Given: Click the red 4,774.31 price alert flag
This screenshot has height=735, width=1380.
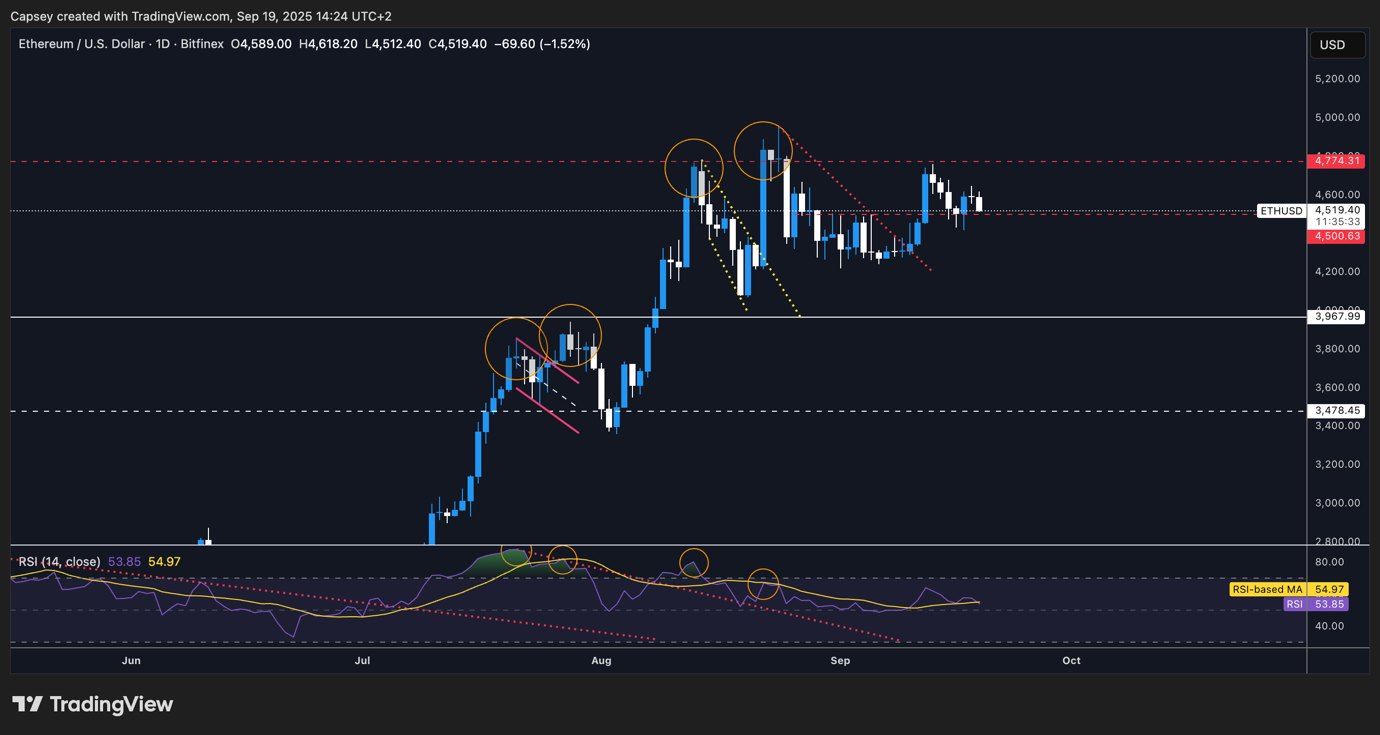Looking at the screenshot, I should (1337, 160).
